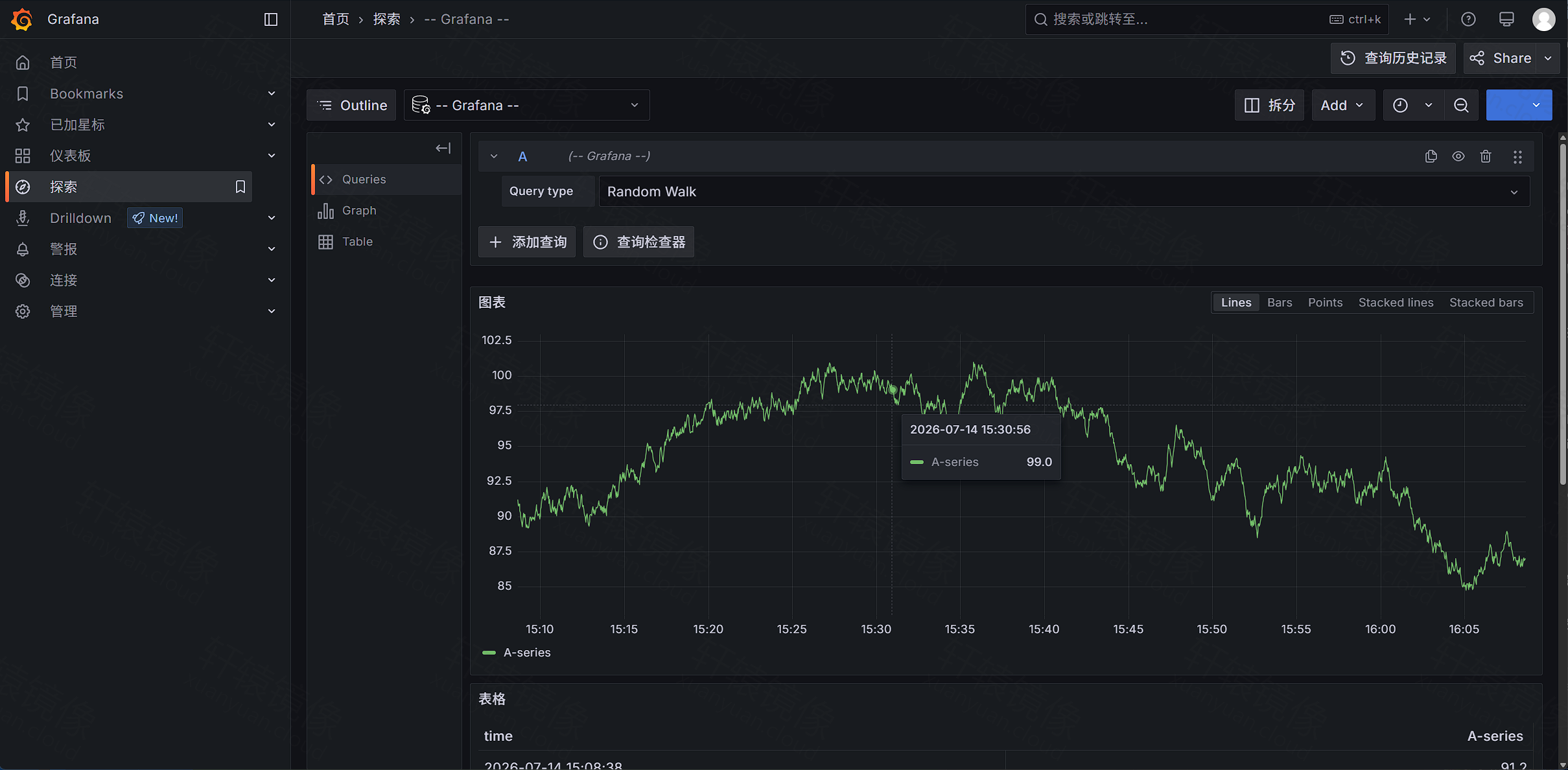This screenshot has width=1568, height=770.
Task: Expand Bookmarks section chevron
Action: [x=272, y=93]
